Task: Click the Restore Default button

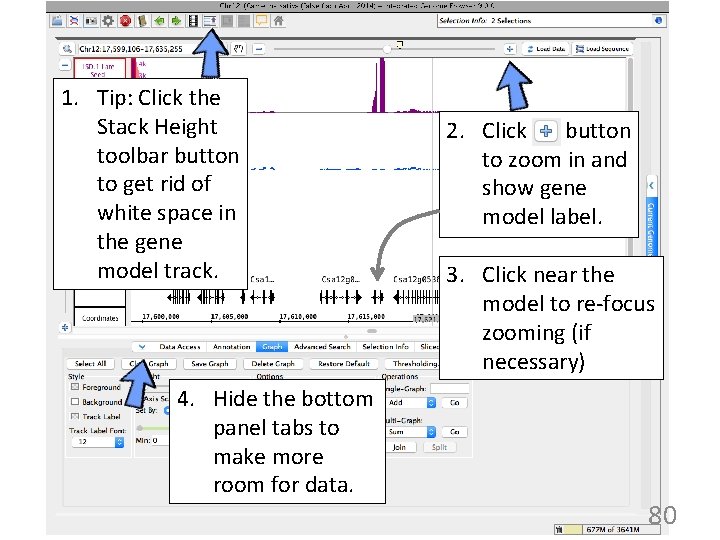Action: pyautogui.click(x=344, y=364)
